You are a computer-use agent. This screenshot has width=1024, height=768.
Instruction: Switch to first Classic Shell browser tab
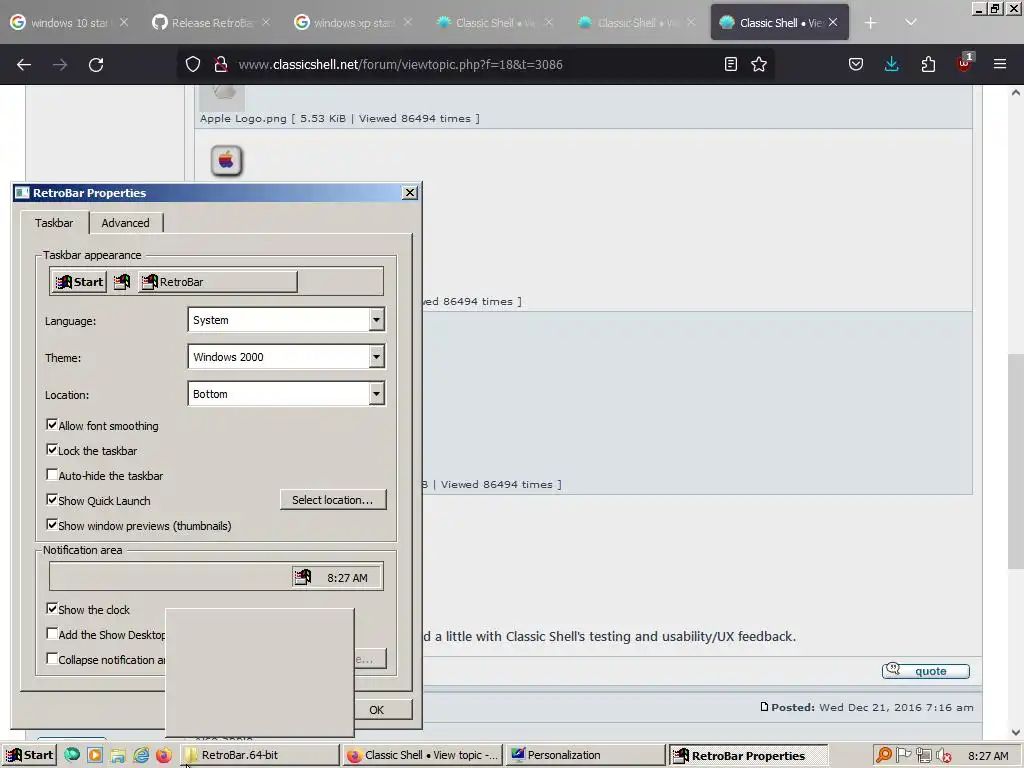click(x=495, y=23)
